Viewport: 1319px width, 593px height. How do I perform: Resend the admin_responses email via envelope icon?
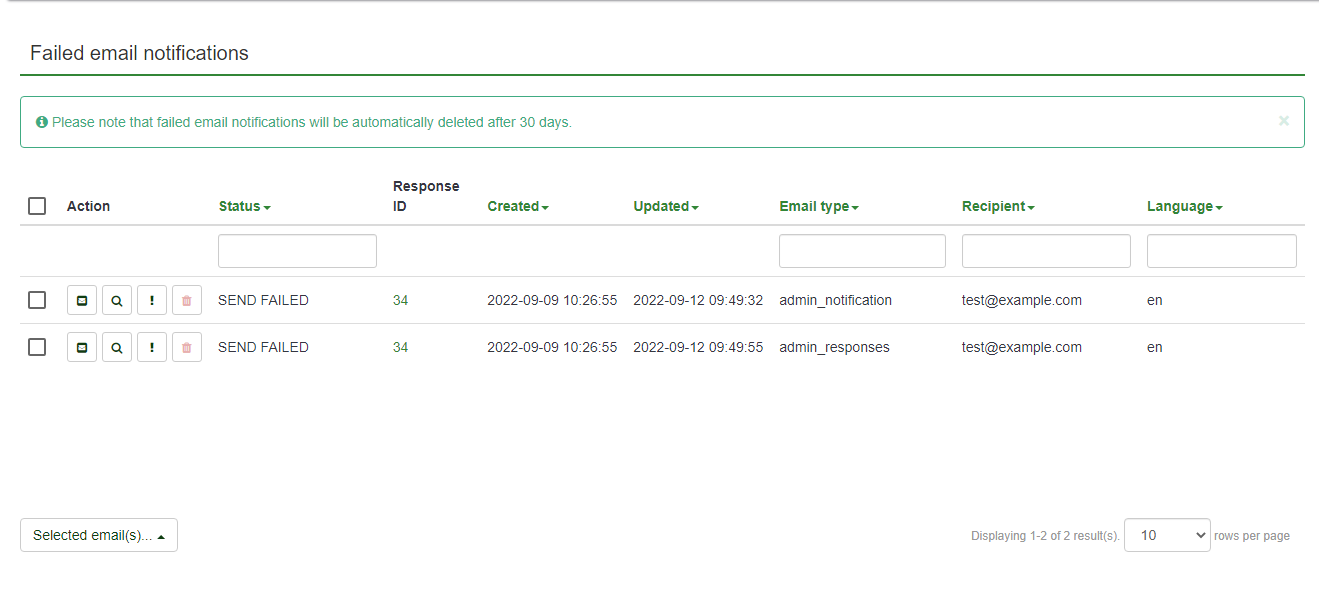click(82, 347)
